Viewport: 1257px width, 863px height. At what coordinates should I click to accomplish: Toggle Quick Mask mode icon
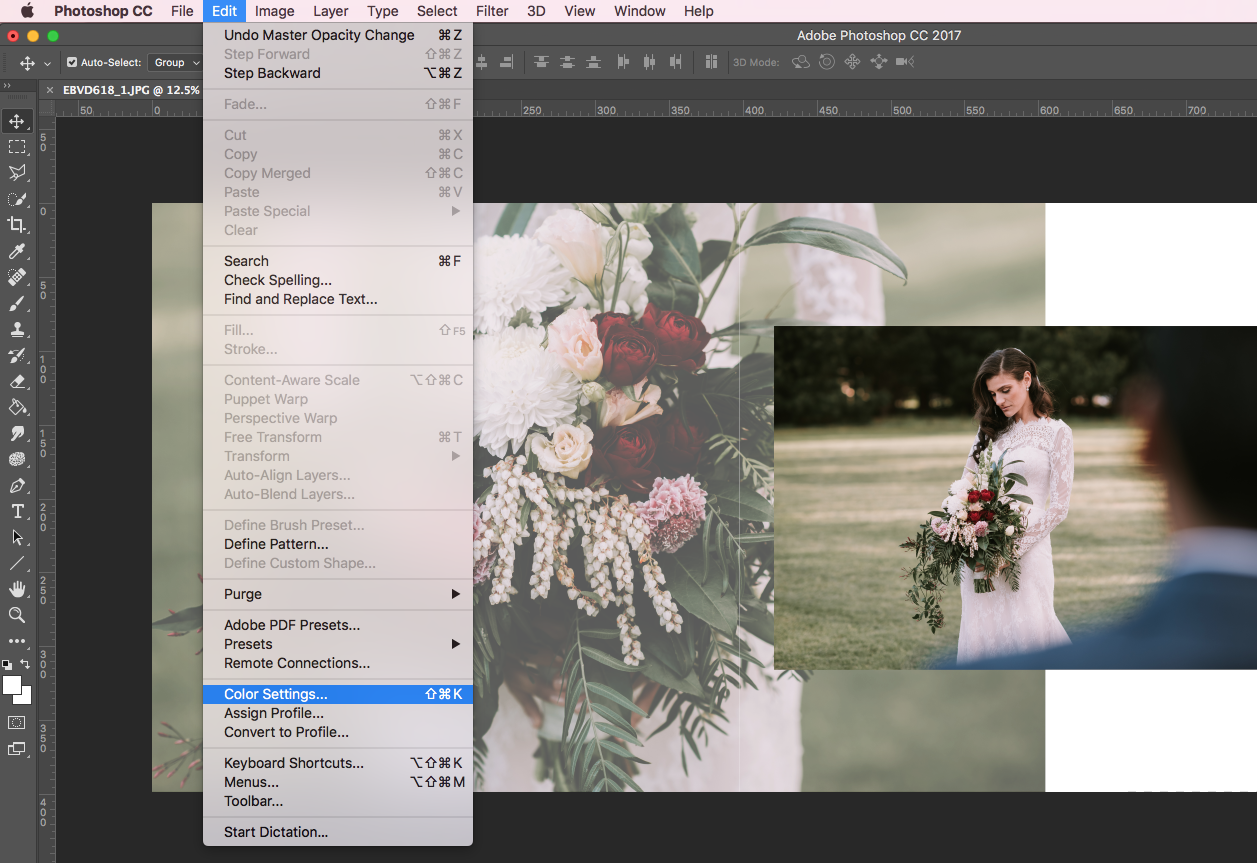coord(17,722)
